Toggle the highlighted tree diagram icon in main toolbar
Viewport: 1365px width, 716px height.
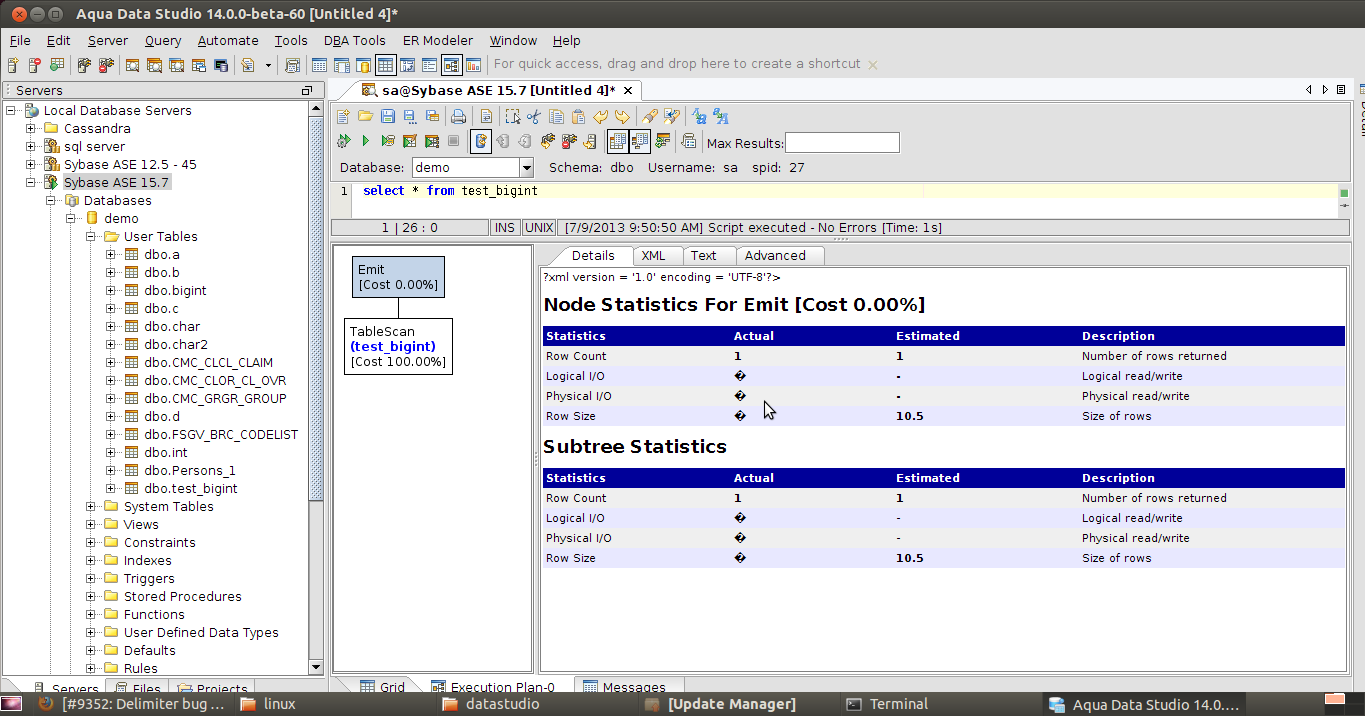click(x=451, y=65)
